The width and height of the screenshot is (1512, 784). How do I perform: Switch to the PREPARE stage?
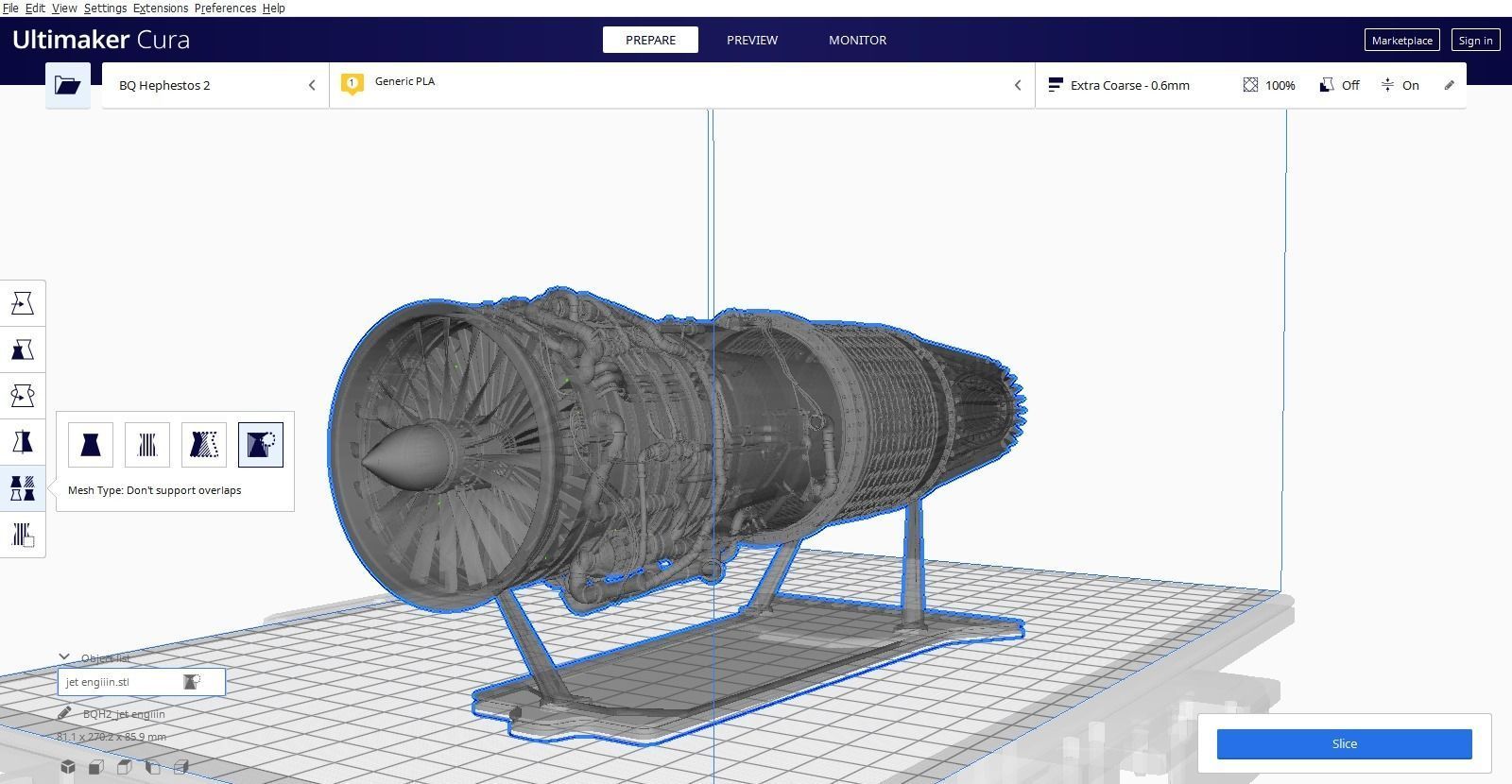[650, 40]
